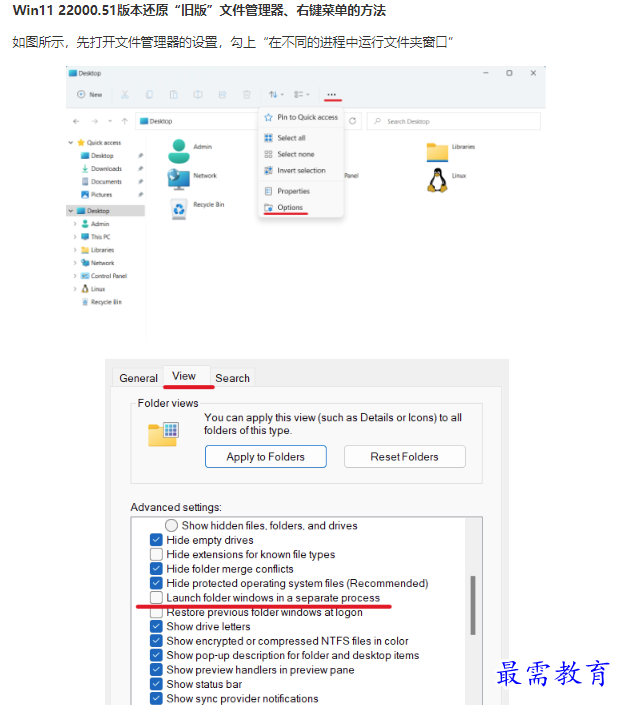Expand the This PC tree node
618x705 pixels.
click(x=75, y=237)
